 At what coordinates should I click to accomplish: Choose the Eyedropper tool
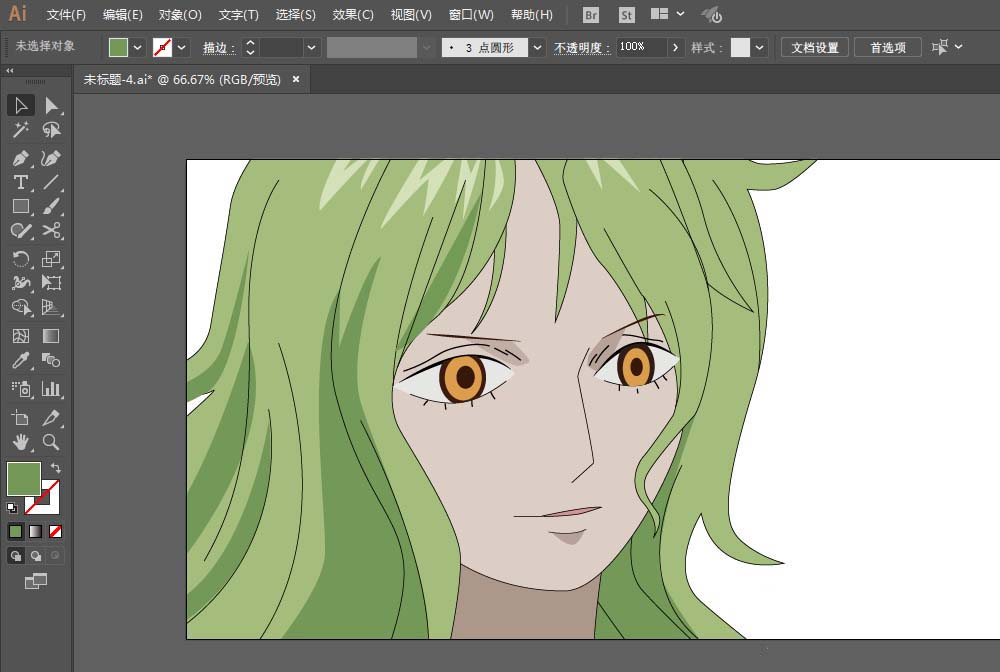click(x=20, y=361)
